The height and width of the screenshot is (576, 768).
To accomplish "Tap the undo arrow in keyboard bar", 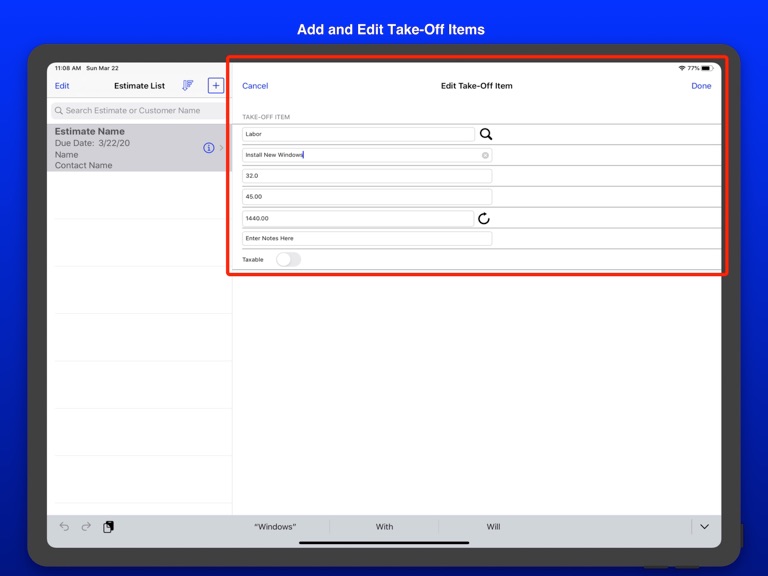I will 64,527.
